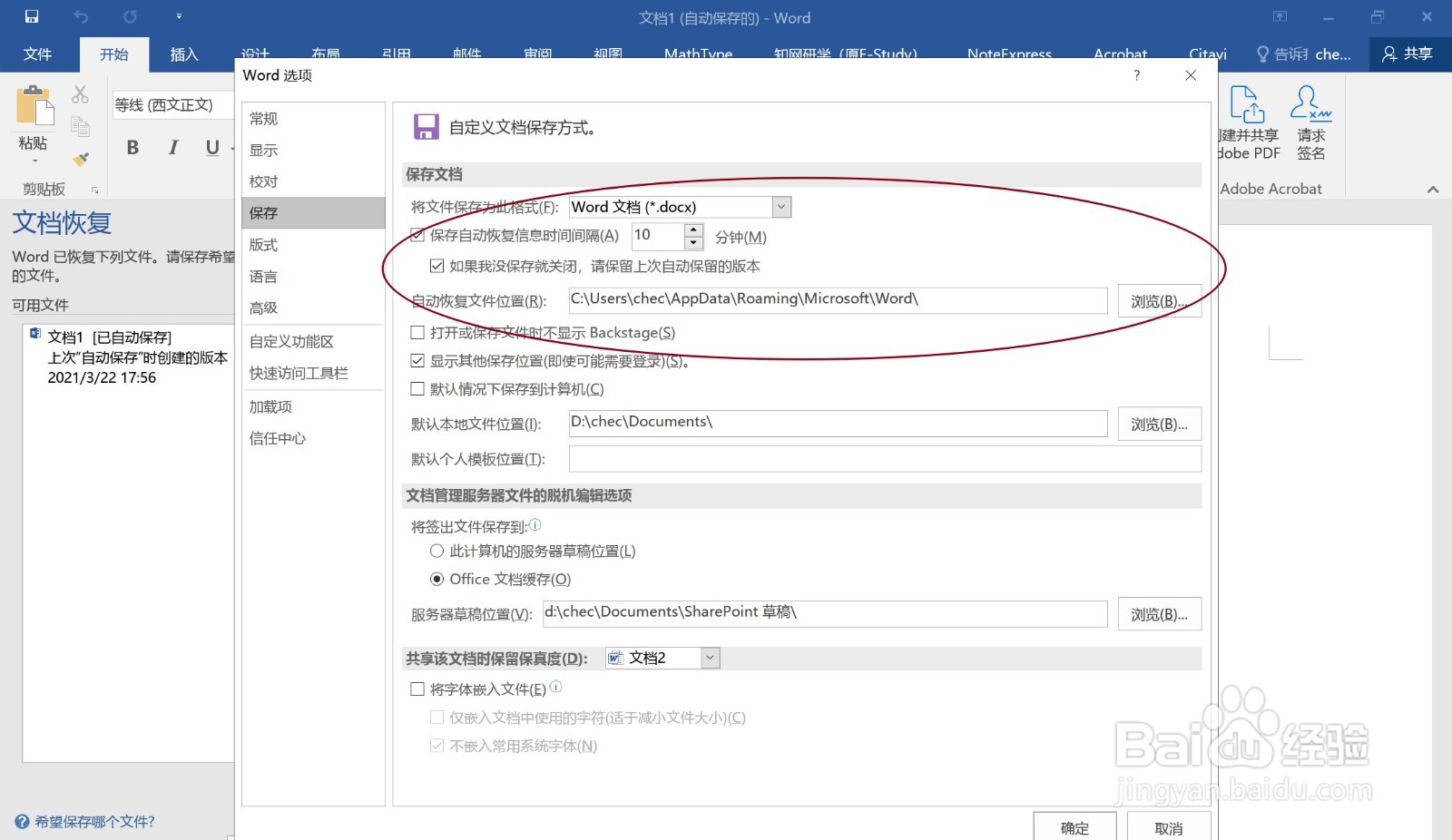
Task: Click the help question mark in Word Options
Action: [1136, 75]
